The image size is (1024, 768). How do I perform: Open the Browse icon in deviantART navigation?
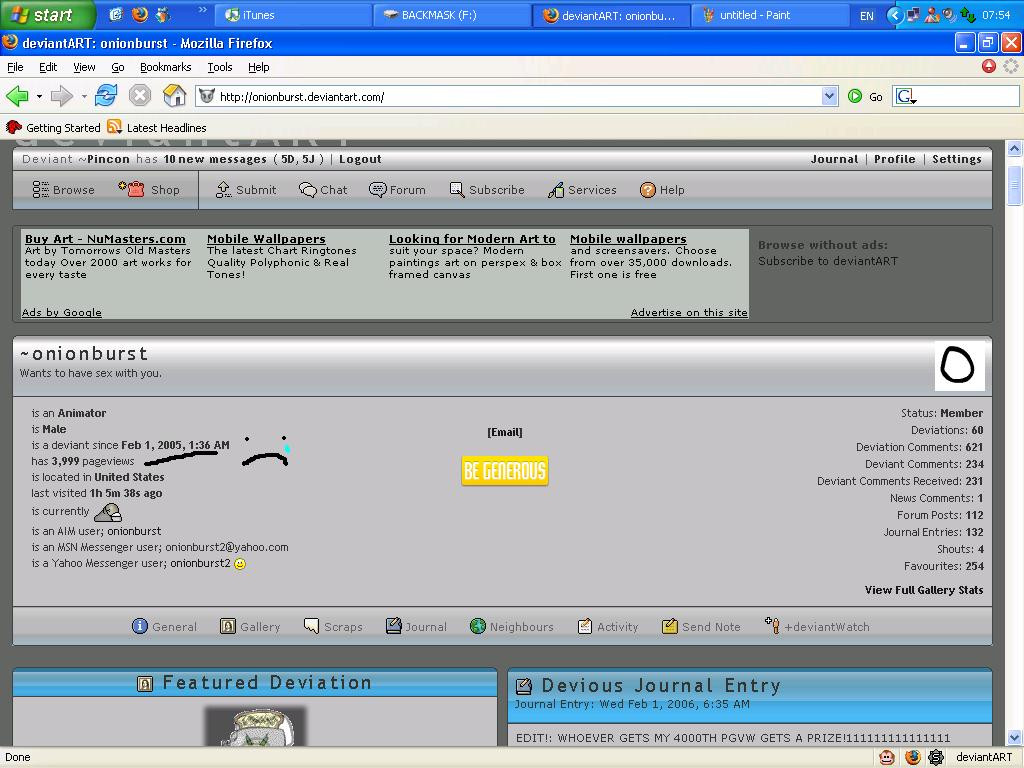tap(40, 189)
